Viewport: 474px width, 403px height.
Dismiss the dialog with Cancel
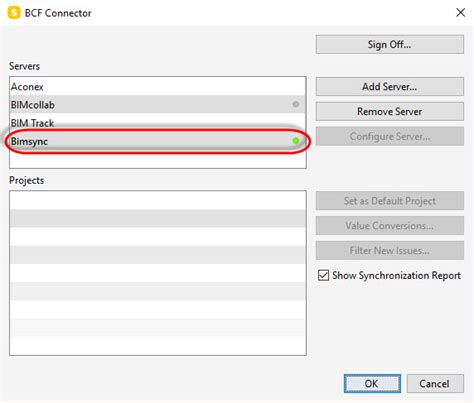[435, 383]
